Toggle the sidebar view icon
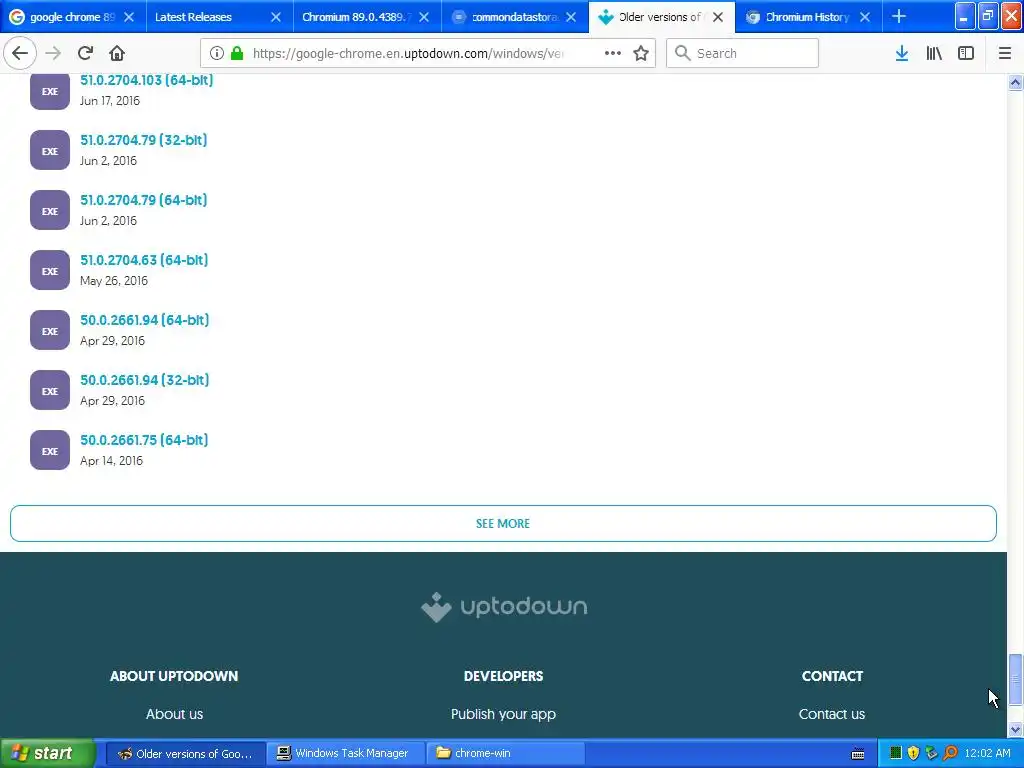Image resolution: width=1024 pixels, height=768 pixels. tap(966, 54)
